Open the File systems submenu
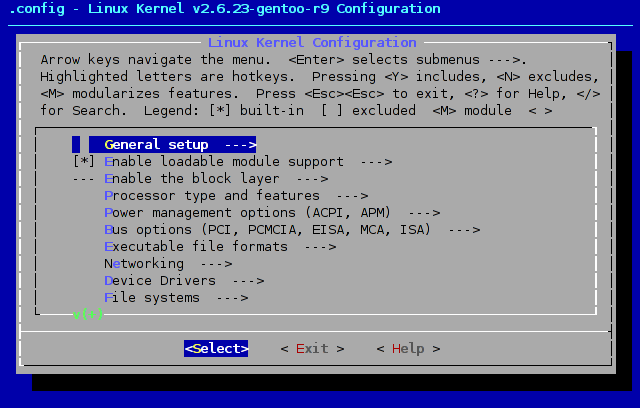 (176, 298)
